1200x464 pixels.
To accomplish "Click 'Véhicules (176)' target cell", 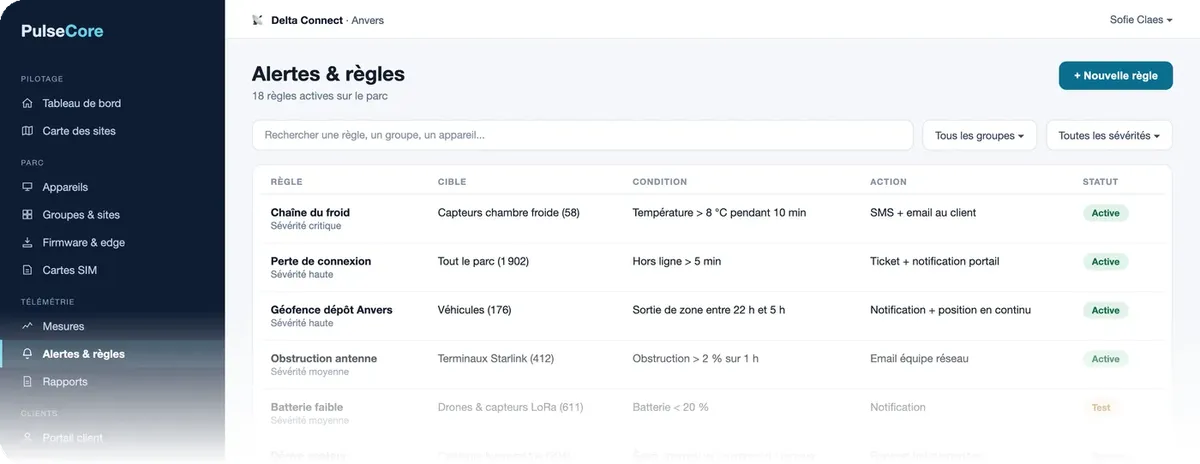I will point(475,310).
